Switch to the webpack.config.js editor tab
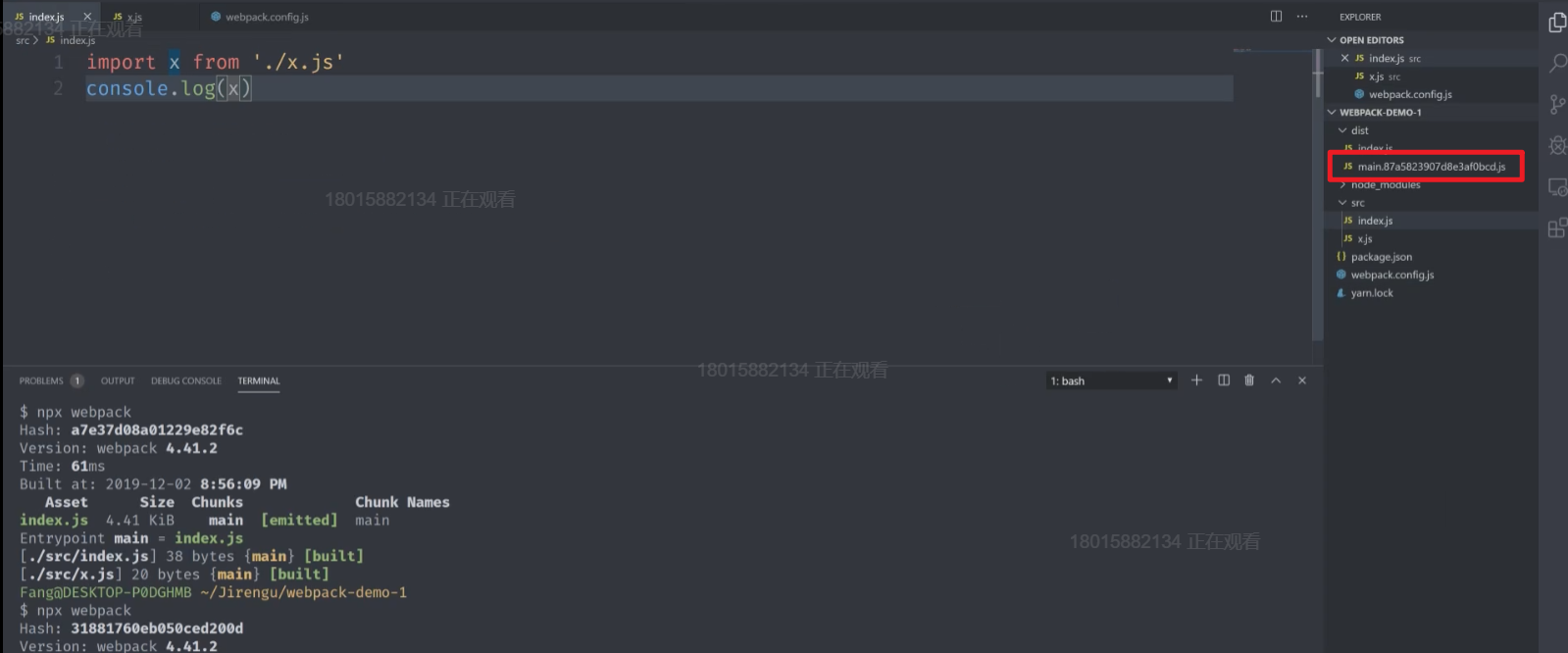 click(260, 17)
